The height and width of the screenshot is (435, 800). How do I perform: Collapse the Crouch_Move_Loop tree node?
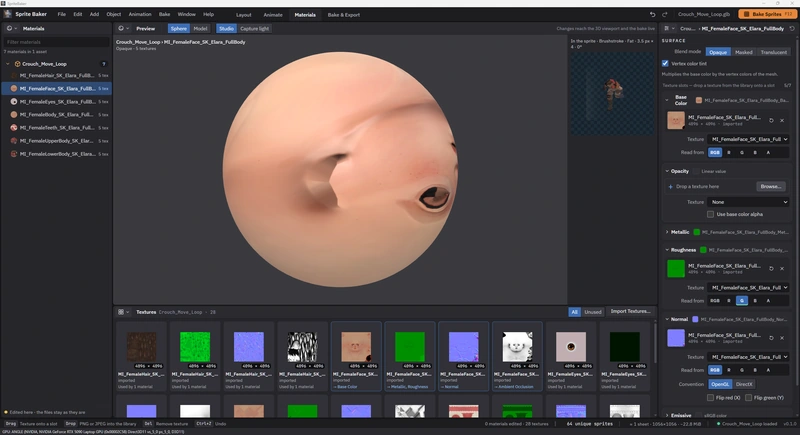[x=8, y=64]
